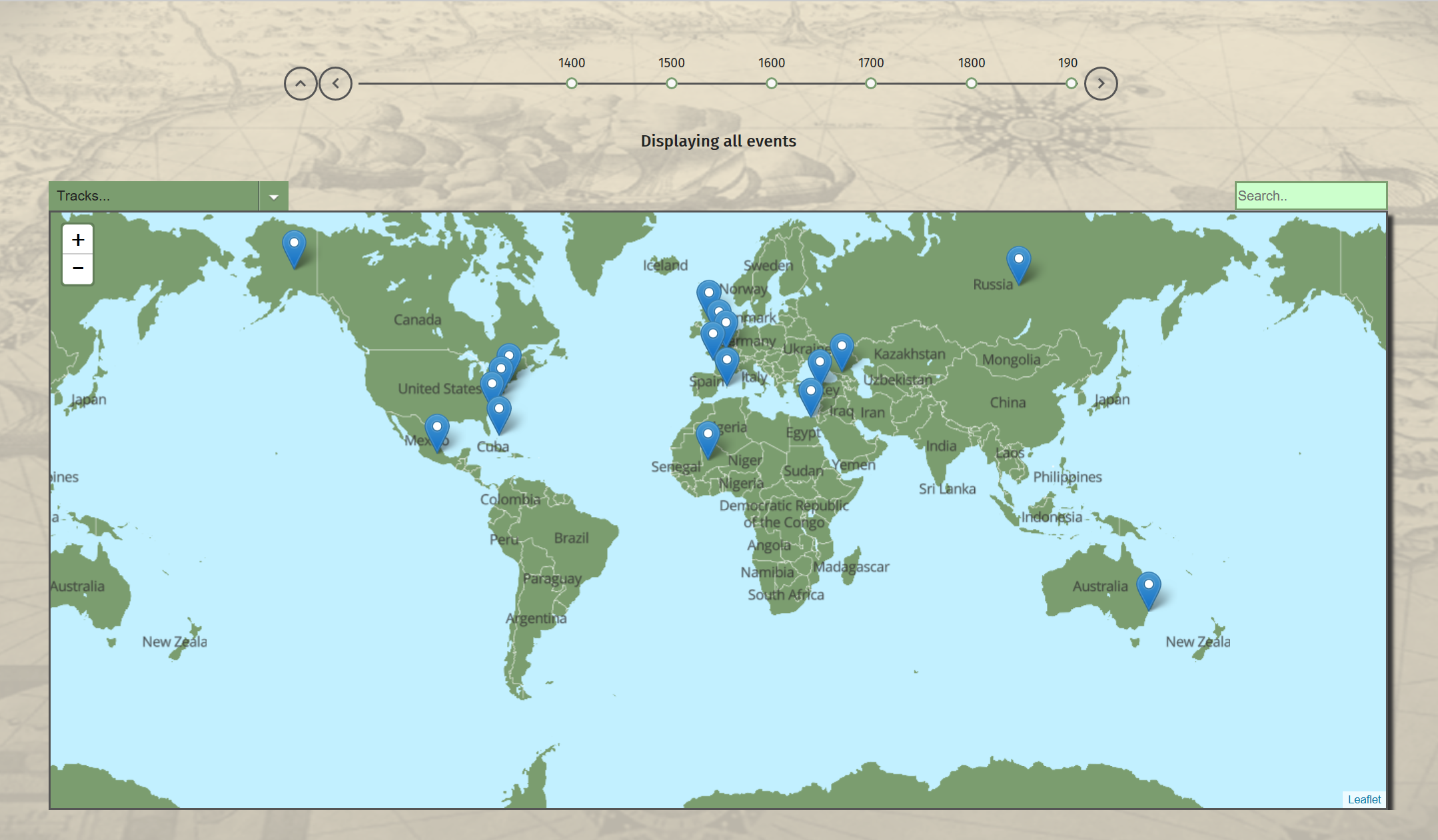
Task: Open the Tracks dropdown arrow
Action: pos(273,197)
